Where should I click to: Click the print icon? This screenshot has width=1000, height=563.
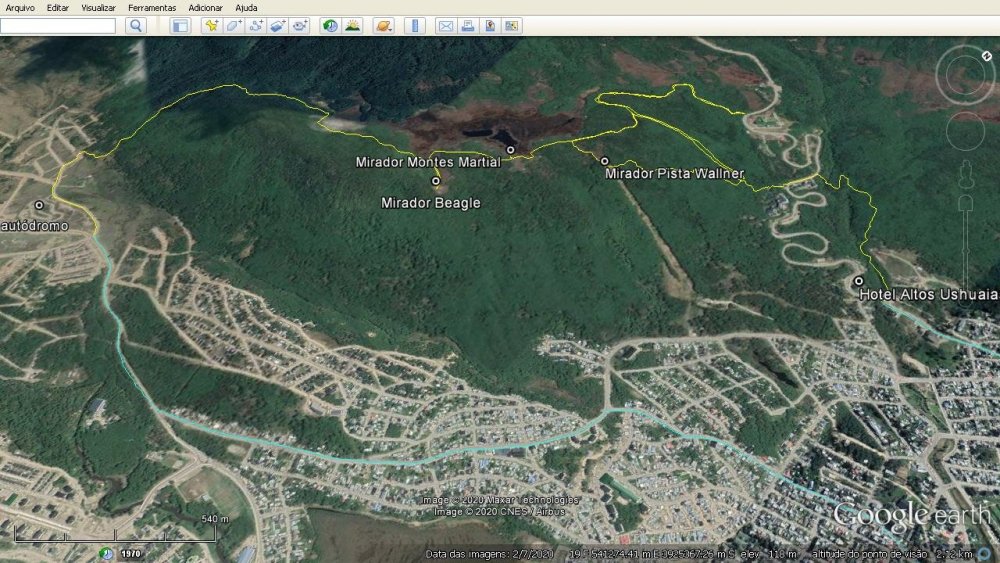(468, 26)
